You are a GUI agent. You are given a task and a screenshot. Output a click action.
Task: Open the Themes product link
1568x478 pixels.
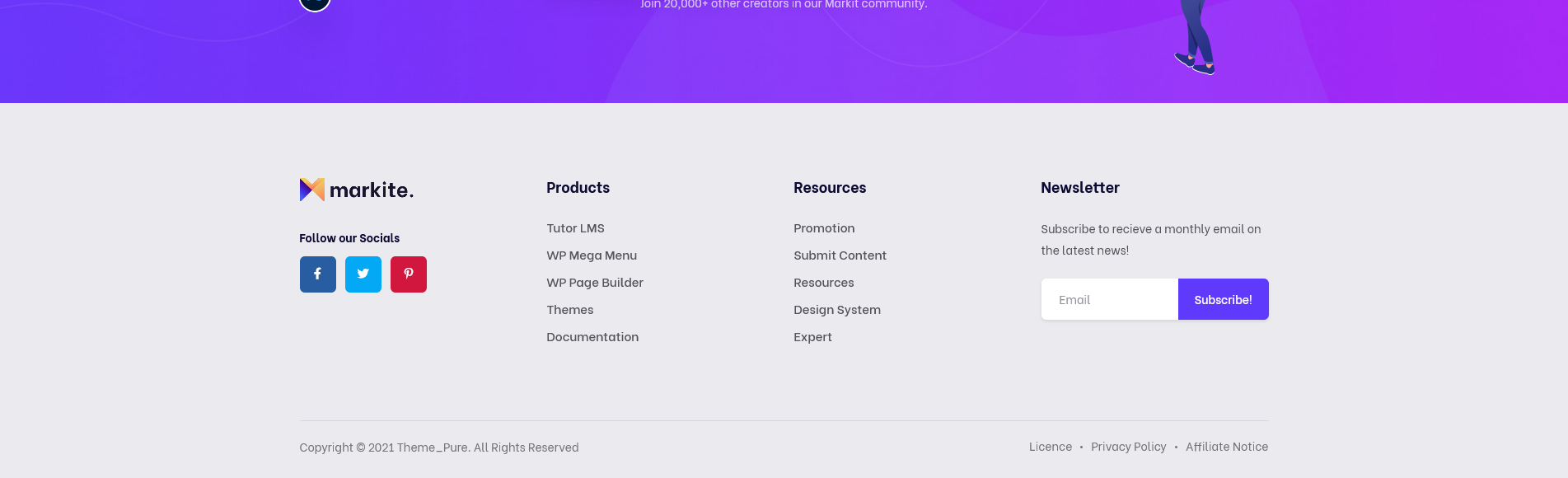point(569,310)
